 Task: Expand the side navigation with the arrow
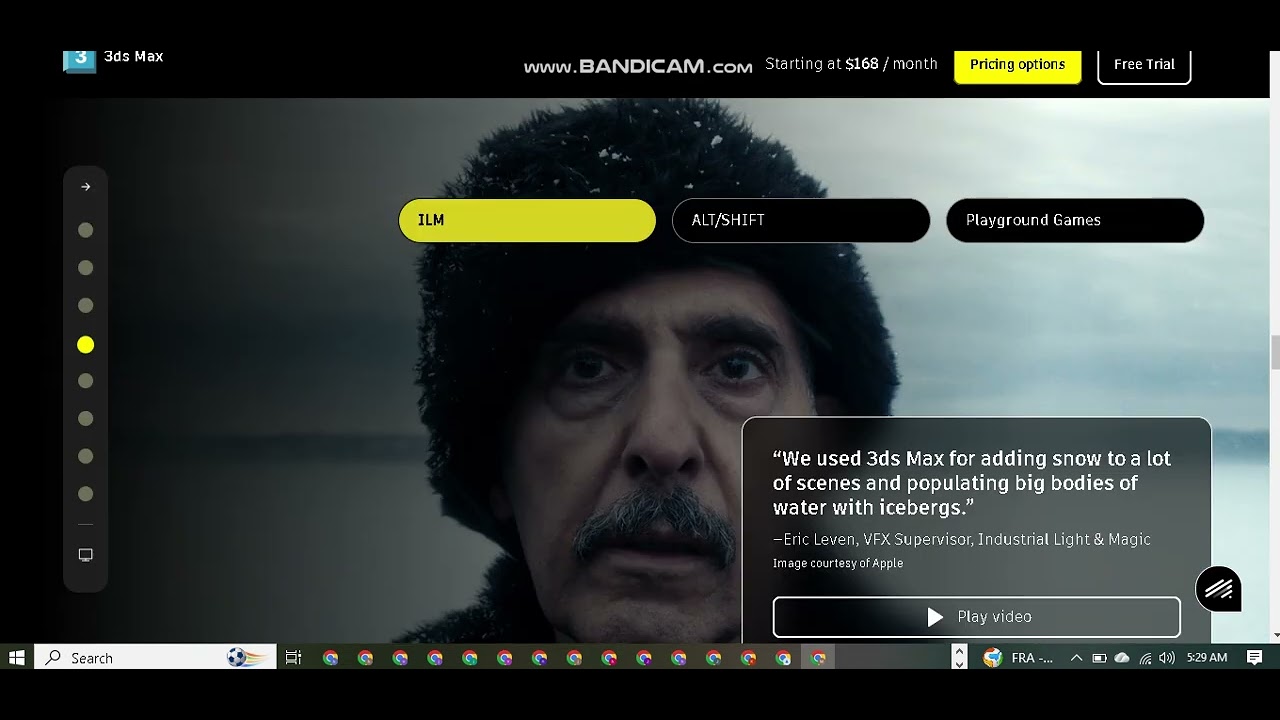click(86, 187)
